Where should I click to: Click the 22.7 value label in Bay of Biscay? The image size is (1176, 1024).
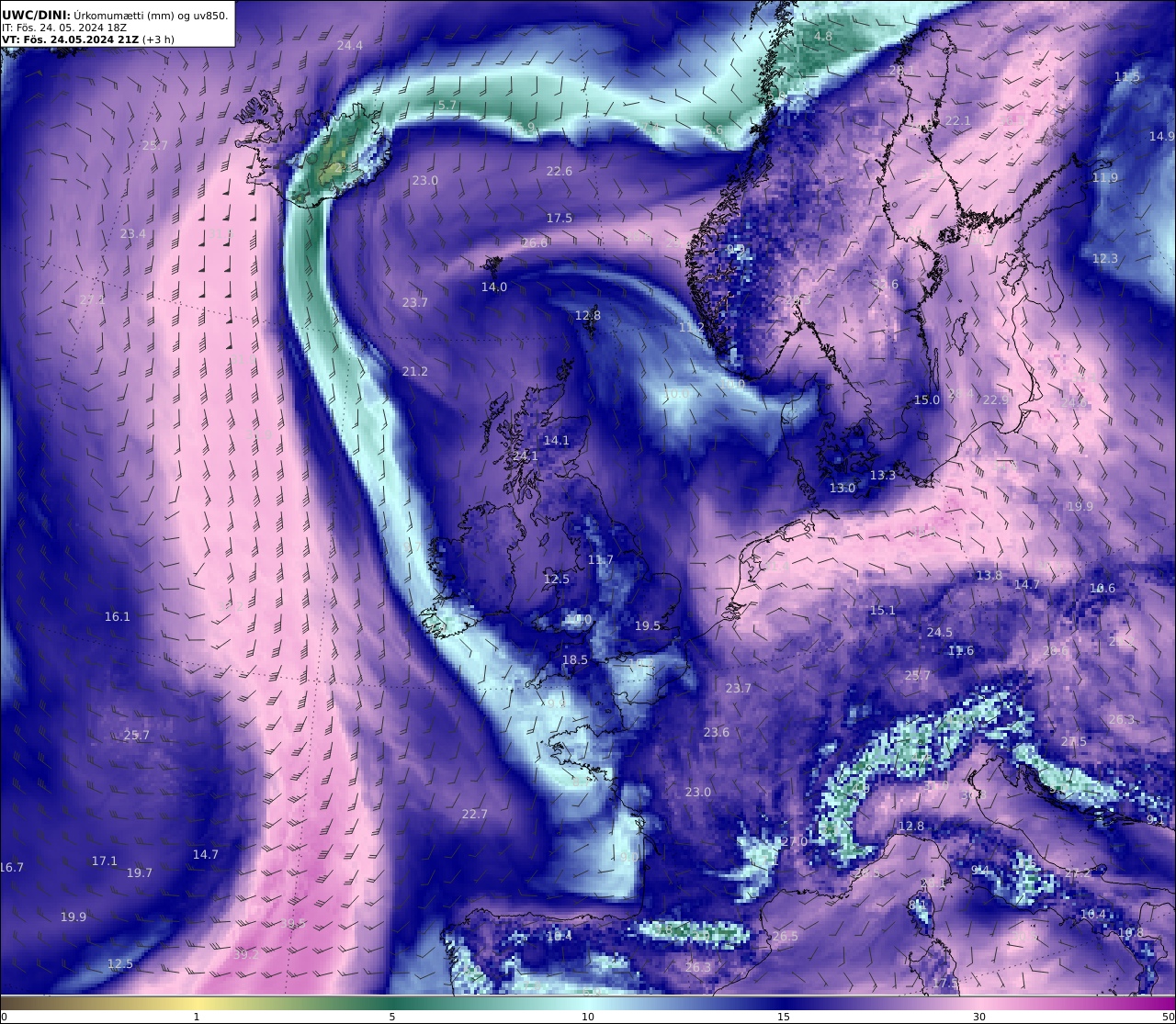475,815
